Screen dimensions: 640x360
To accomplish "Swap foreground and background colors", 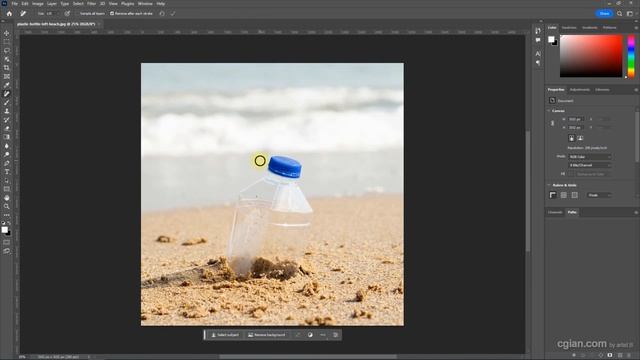I will tap(9, 223).
